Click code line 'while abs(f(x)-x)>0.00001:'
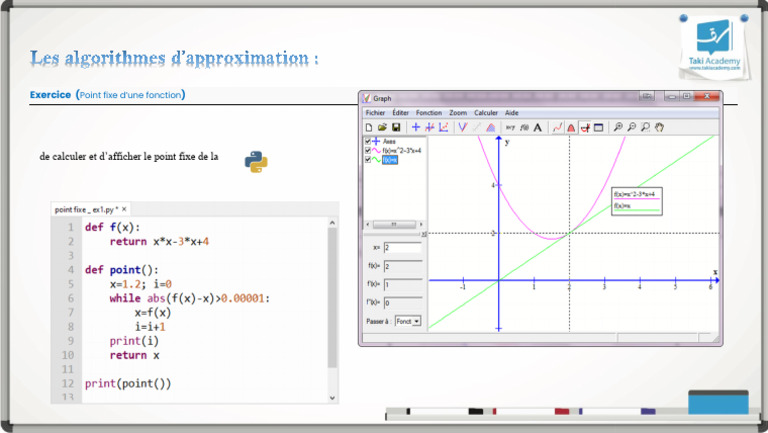The image size is (768, 433). pos(190,298)
